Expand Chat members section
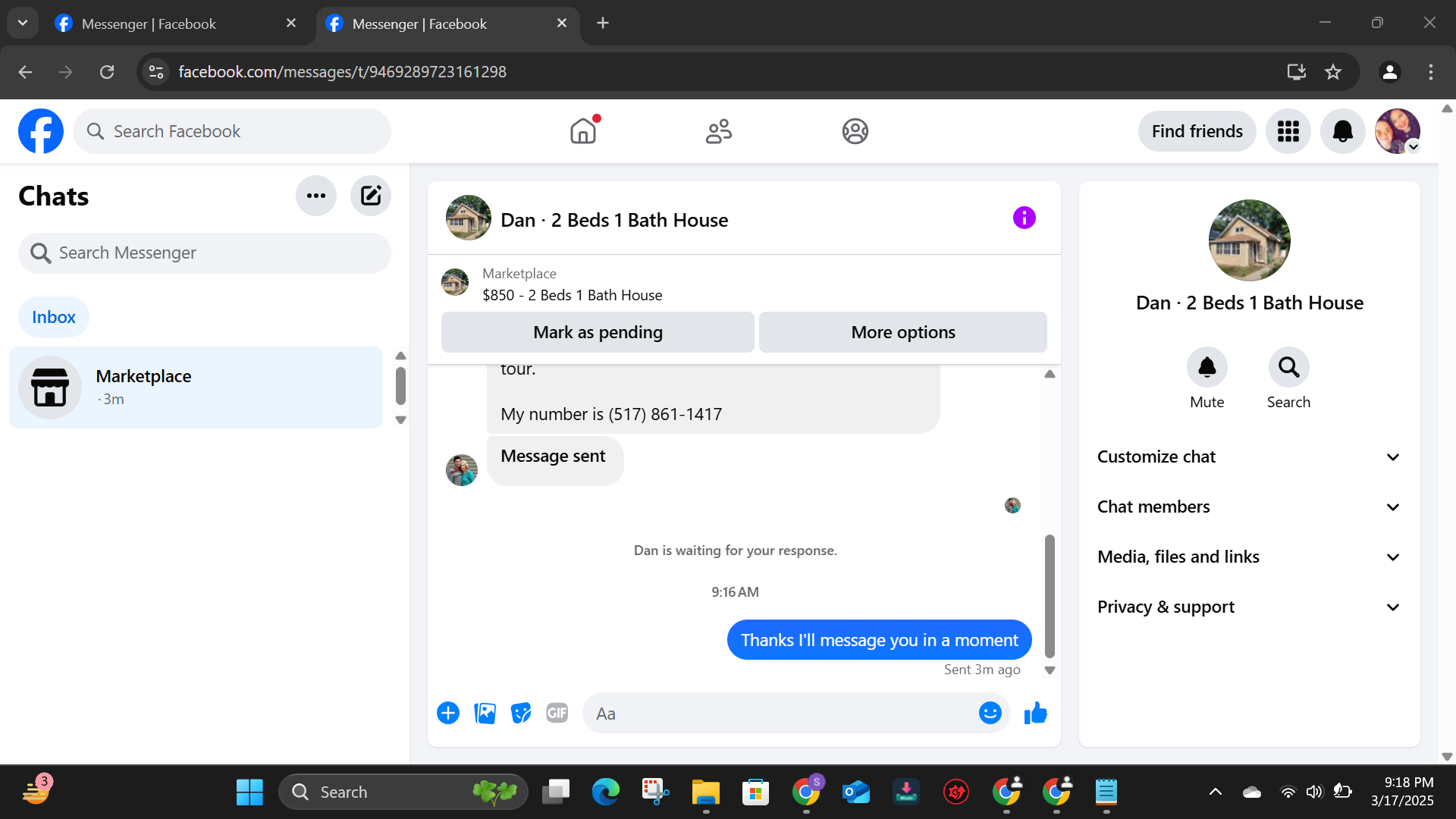This screenshot has height=819, width=1456. coord(1249,507)
